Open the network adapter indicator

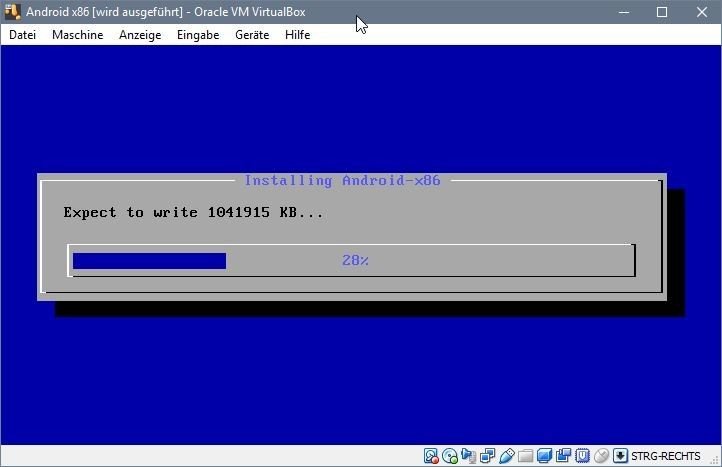(488, 456)
